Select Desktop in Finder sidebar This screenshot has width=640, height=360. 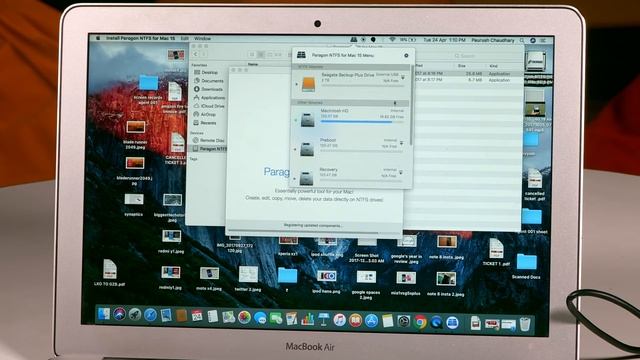[x=206, y=72]
